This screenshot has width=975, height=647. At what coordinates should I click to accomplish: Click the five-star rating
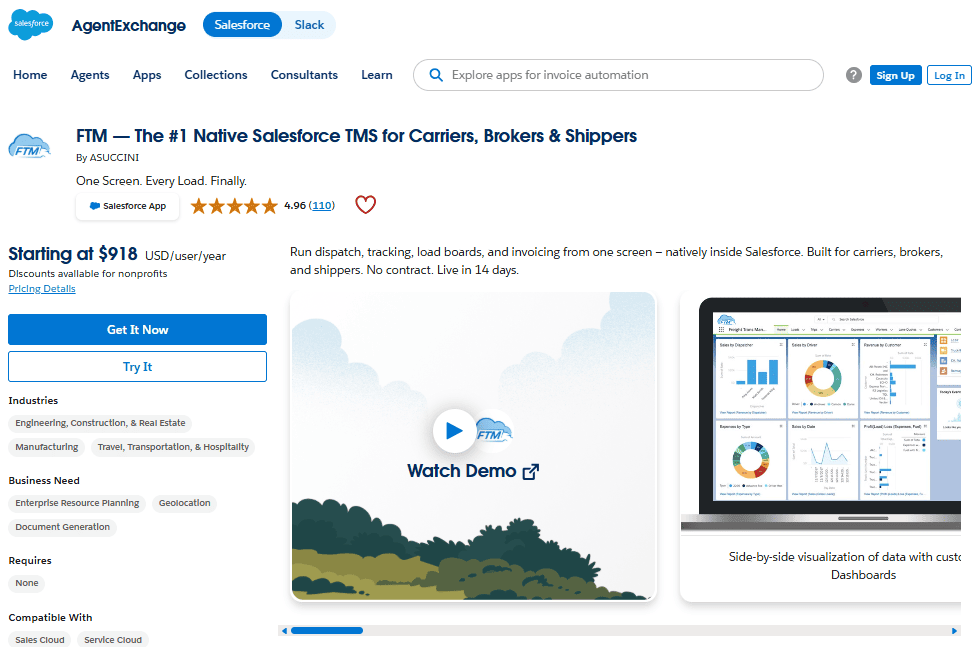click(234, 206)
